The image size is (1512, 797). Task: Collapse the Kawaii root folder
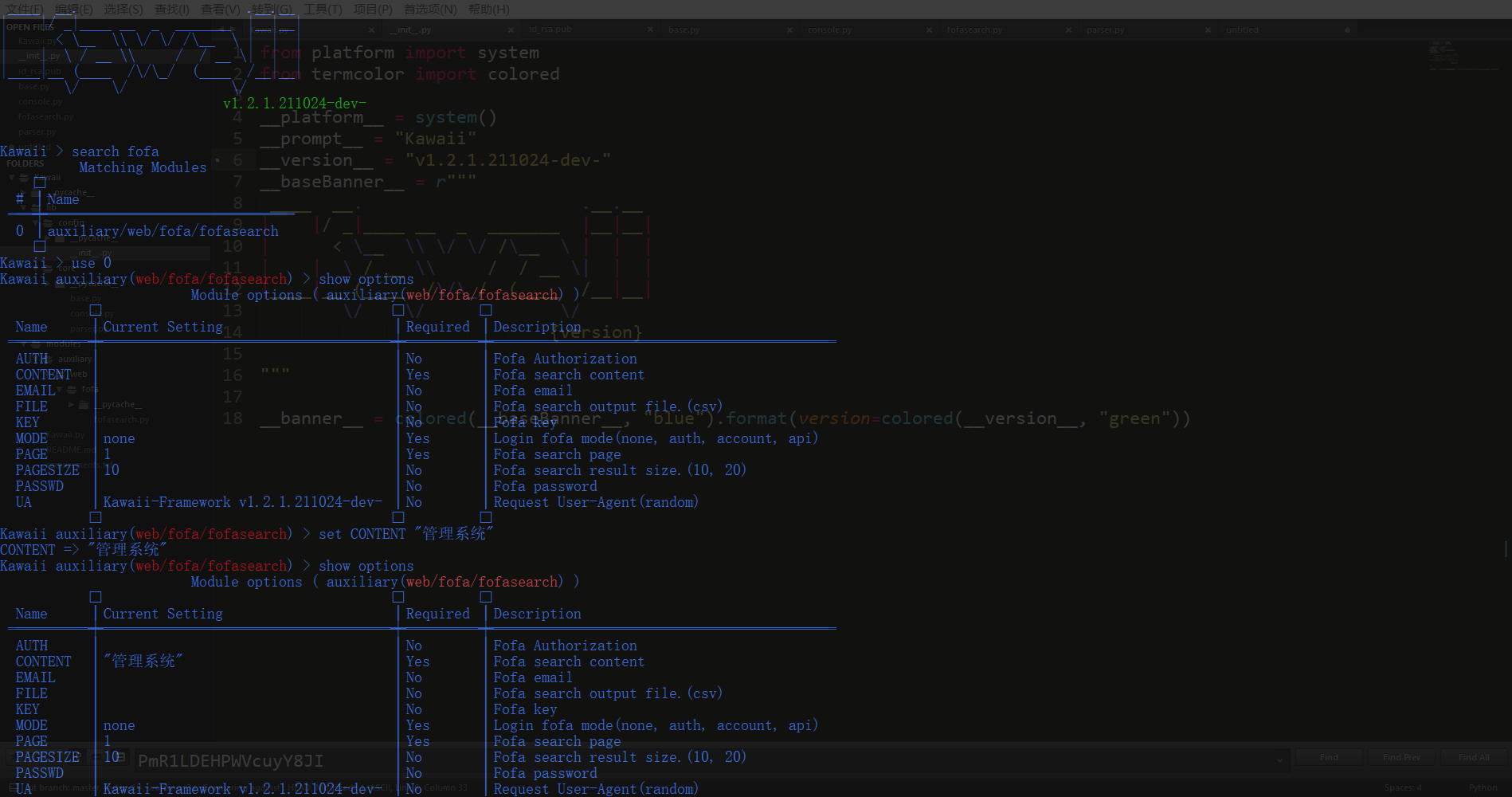12,178
